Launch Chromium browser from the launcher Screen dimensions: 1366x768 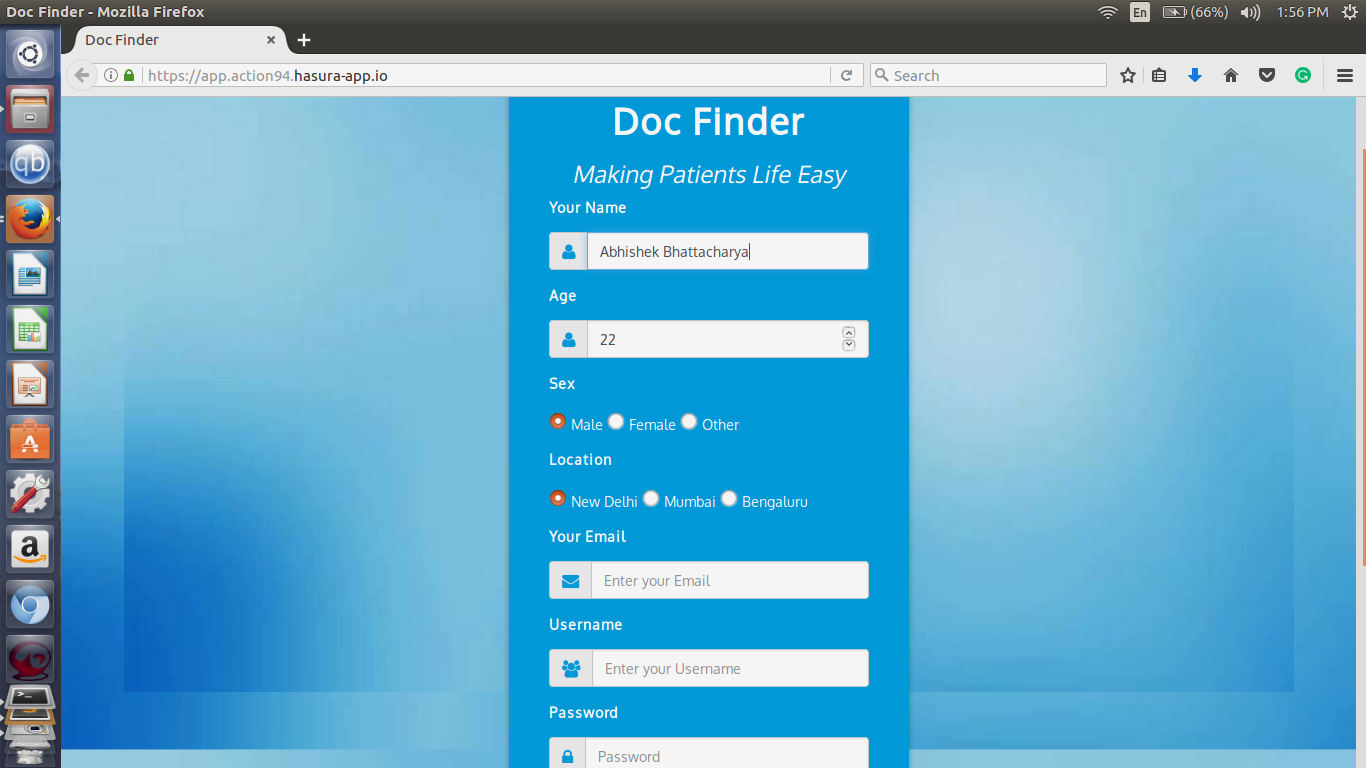click(30, 603)
